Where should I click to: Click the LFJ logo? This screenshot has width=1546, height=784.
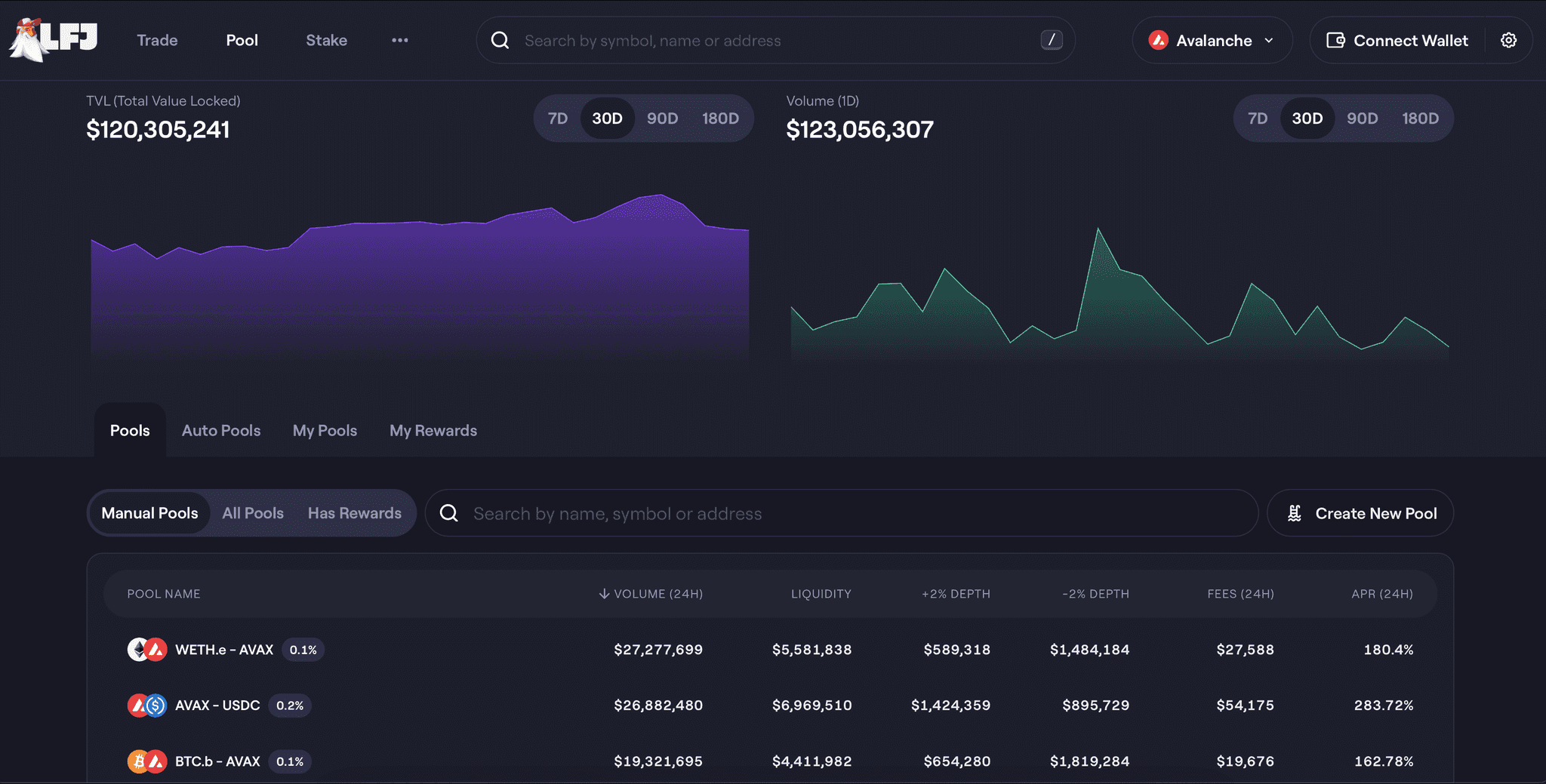[x=54, y=40]
